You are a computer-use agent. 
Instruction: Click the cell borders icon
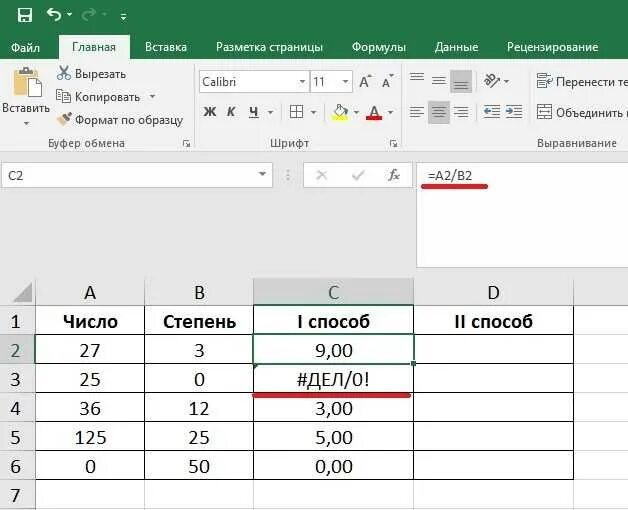296,112
